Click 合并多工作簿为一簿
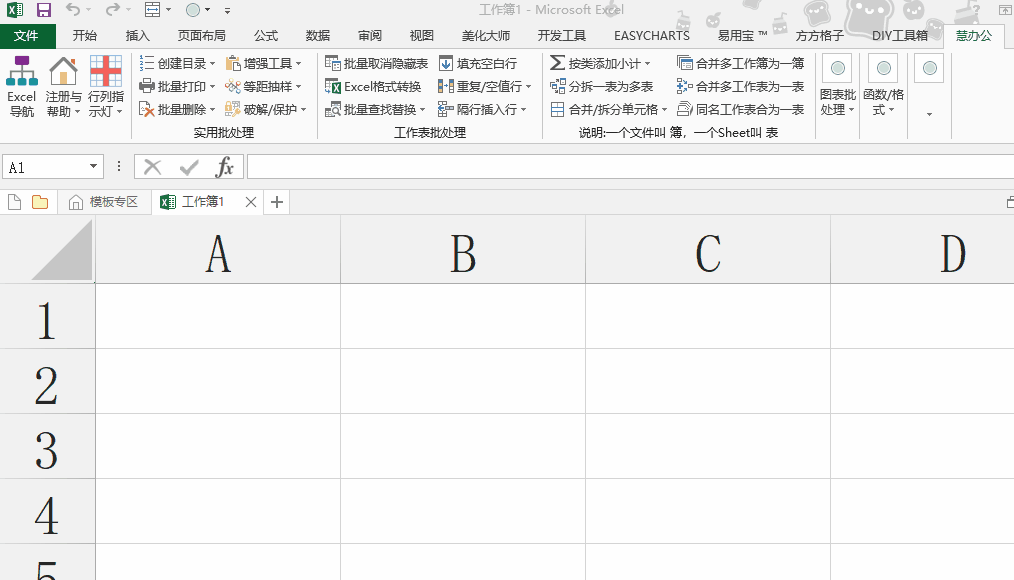This screenshot has width=1014, height=580. (x=740, y=63)
